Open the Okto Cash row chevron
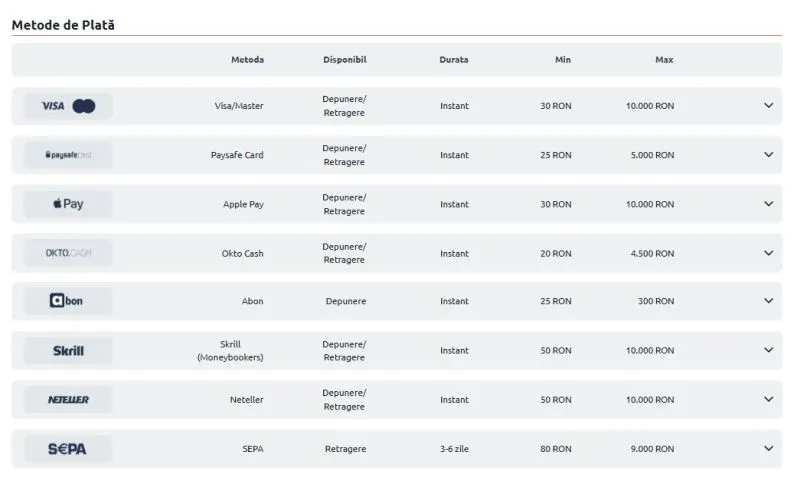Image resolution: width=800 pixels, height=485 pixels. click(768, 253)
